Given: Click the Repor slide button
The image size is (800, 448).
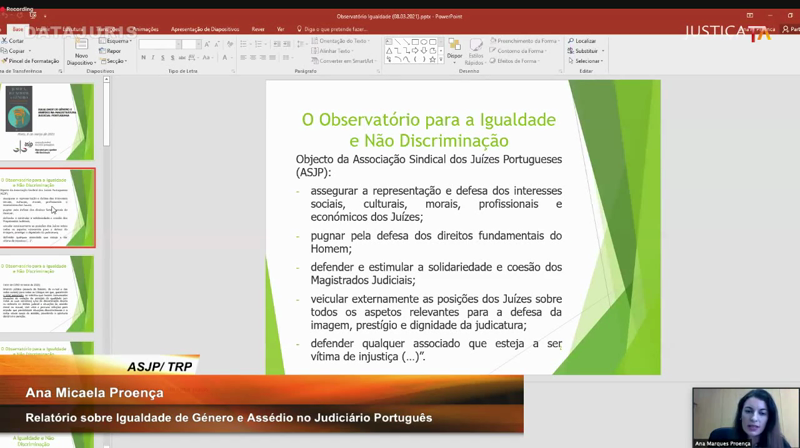Looking at the screenshot, I should [112, 51].
